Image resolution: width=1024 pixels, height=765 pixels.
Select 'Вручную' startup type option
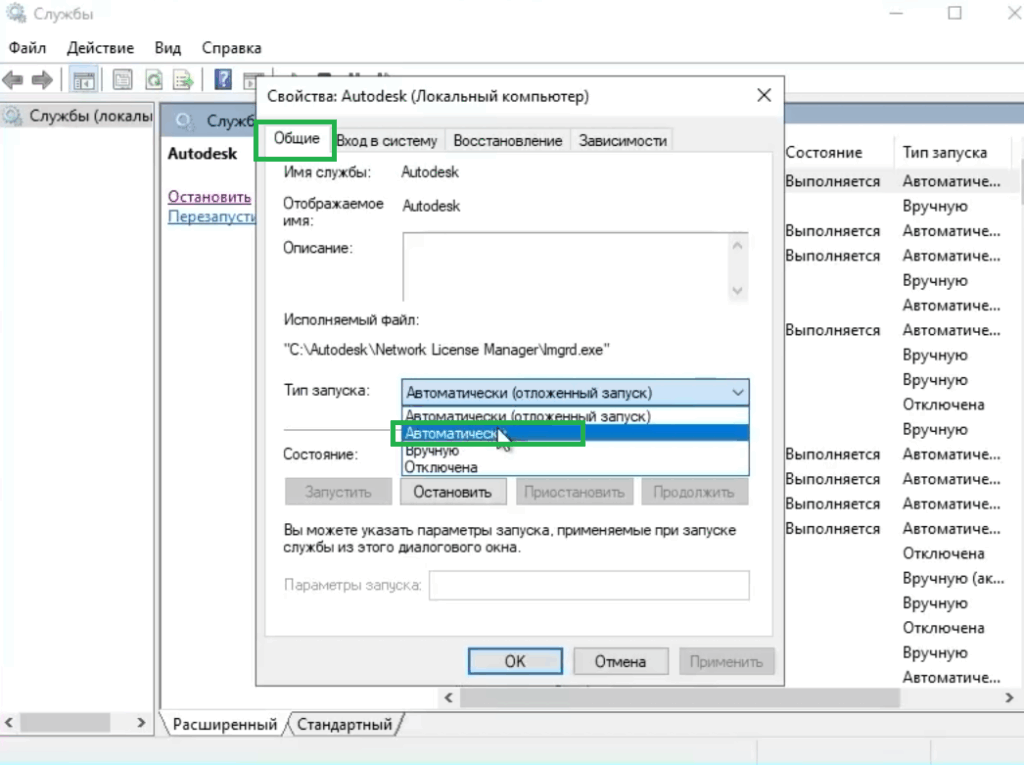tap(432, 451)
